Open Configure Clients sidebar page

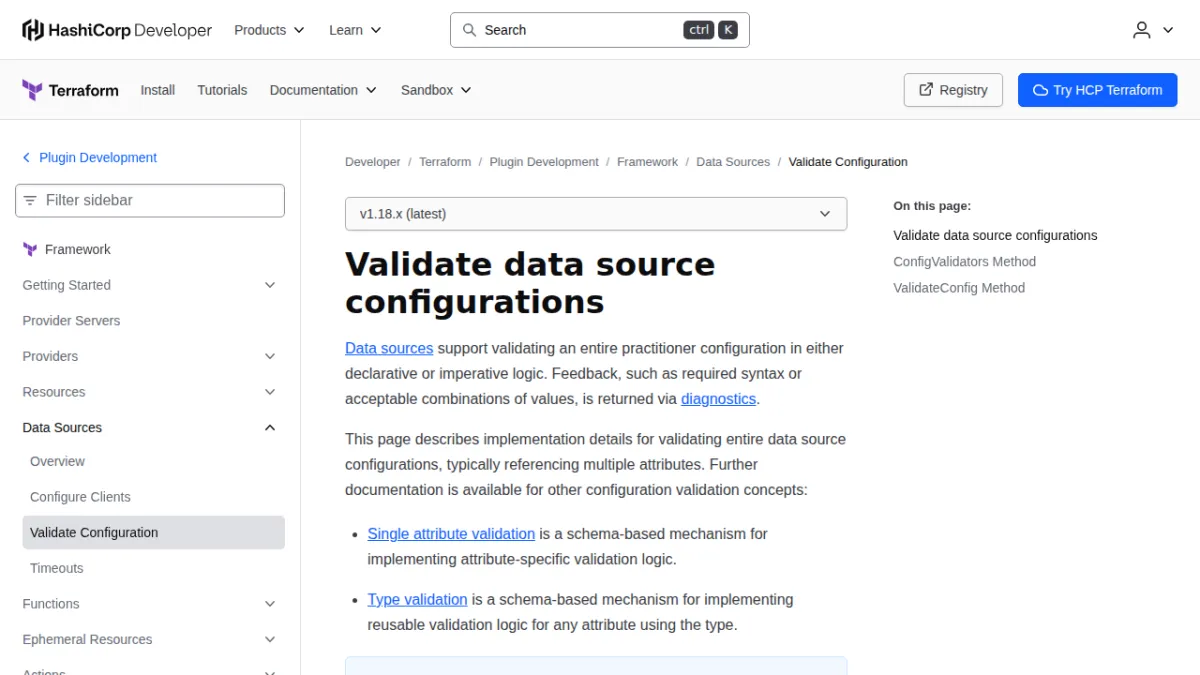point(80,497)
